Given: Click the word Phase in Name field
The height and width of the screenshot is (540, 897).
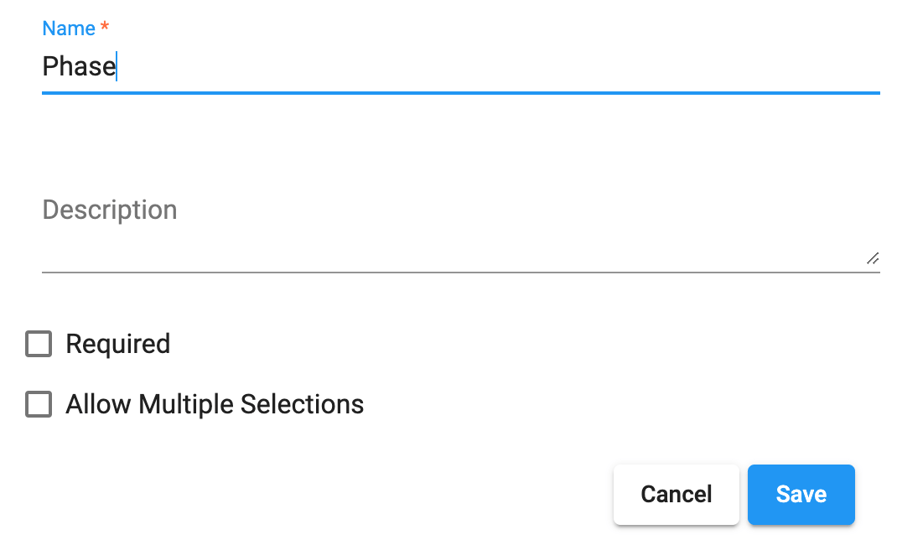Looking at the screenshot, I should [x=78, y=67].
